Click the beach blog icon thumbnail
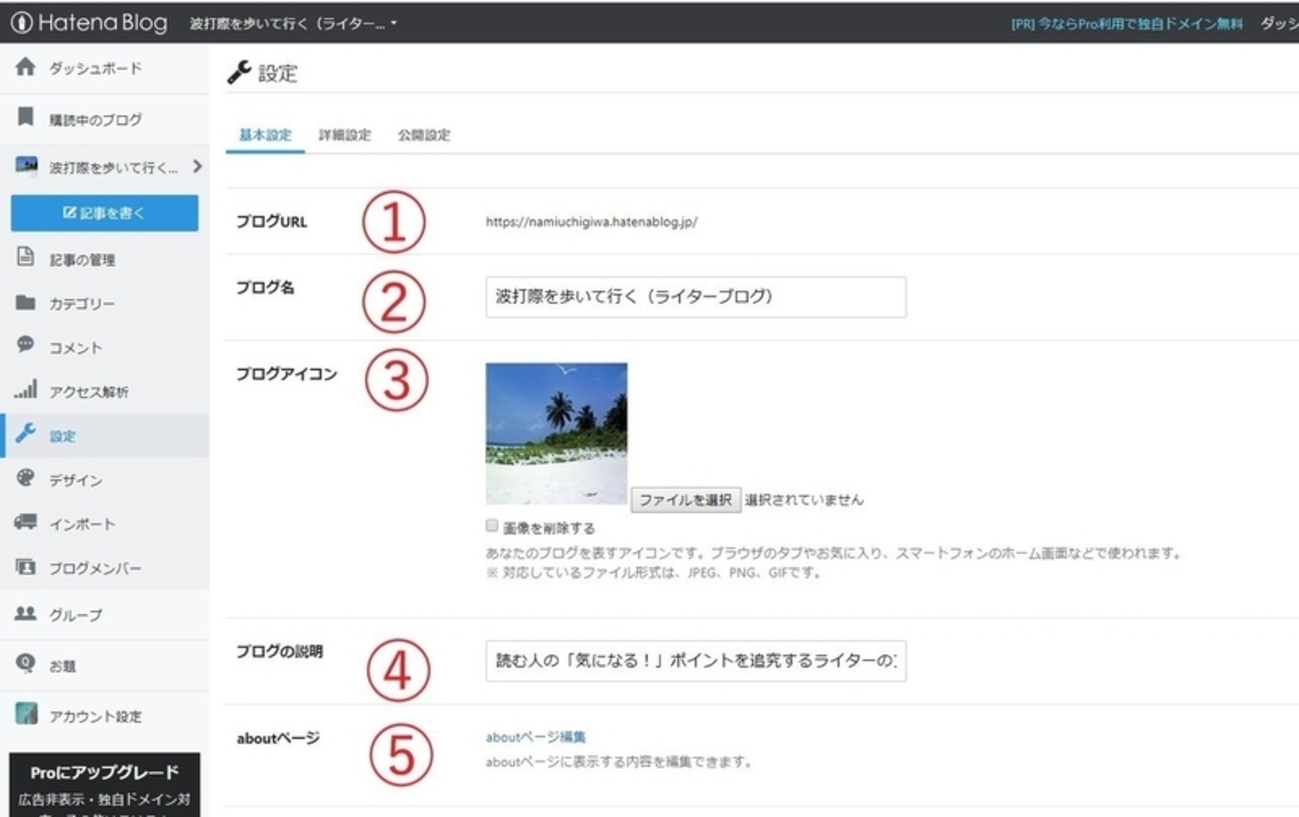The width and height of the screenshot is (1299, 817). click(x=556, y=433)
